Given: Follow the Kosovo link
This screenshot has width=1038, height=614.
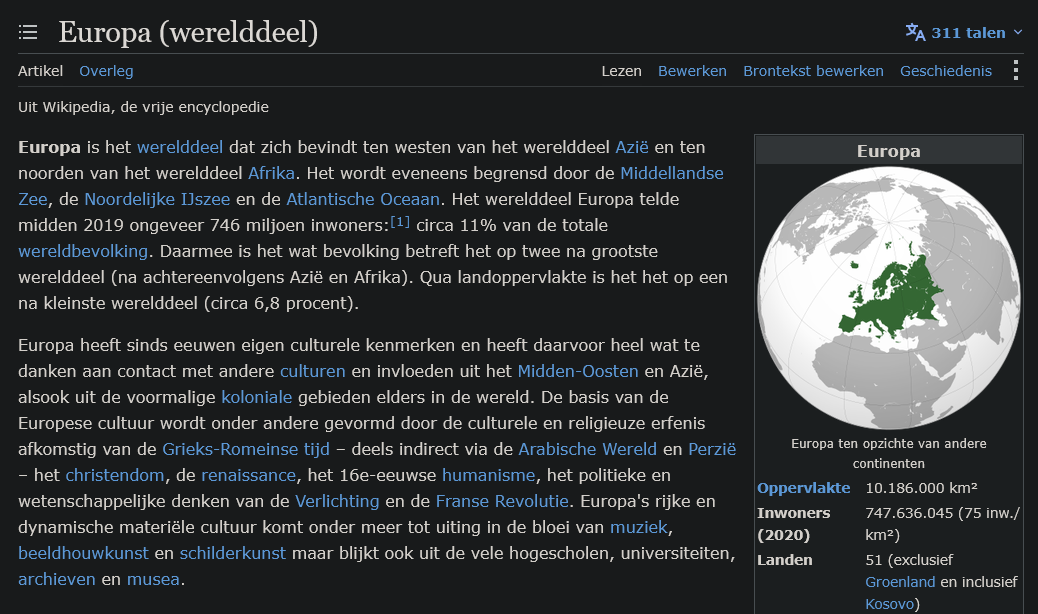Looking at the screenshot, I should pyautogui.click(x=889, y=603).
